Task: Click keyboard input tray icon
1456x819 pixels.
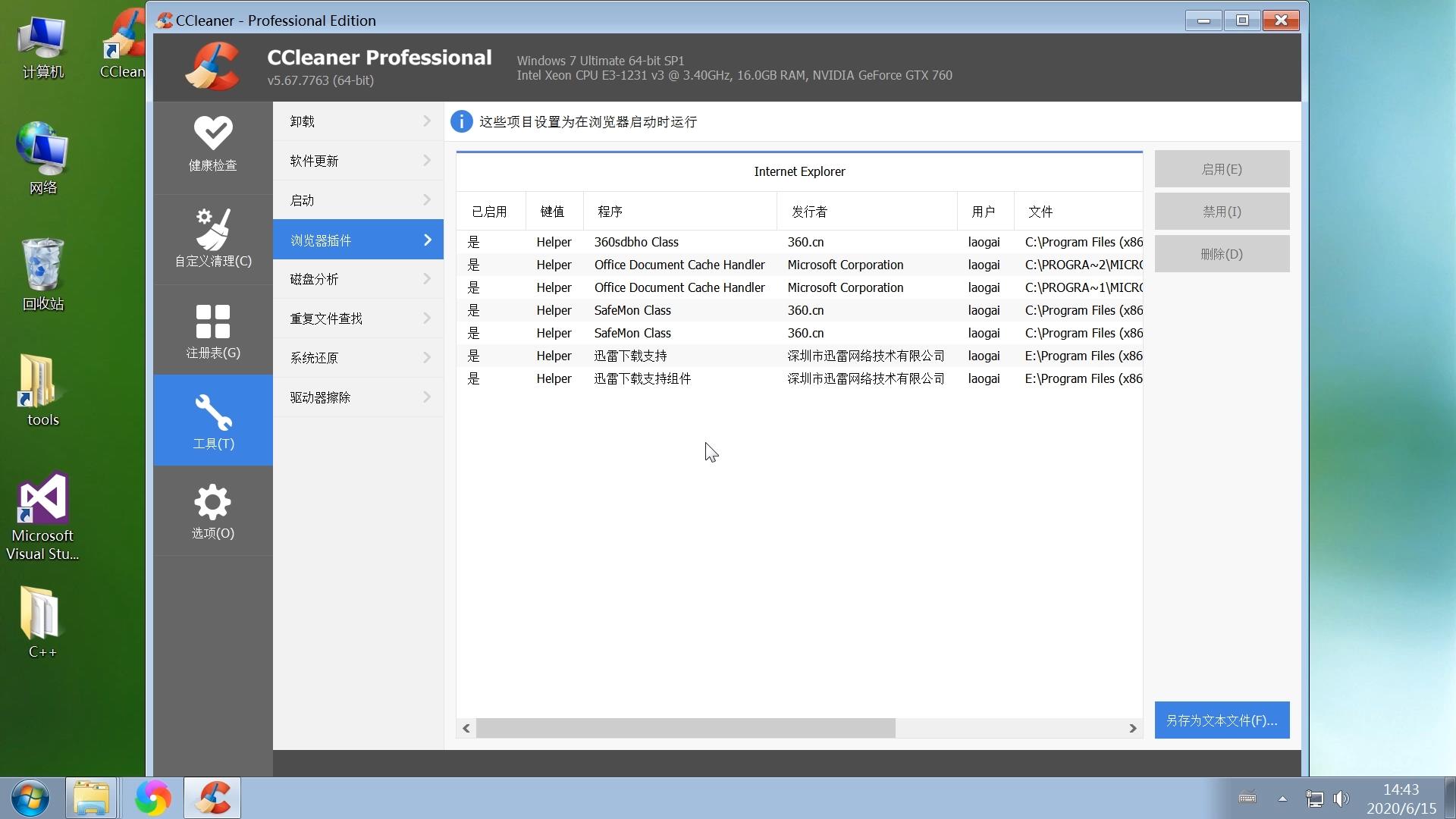Action: pos(1247,798)
